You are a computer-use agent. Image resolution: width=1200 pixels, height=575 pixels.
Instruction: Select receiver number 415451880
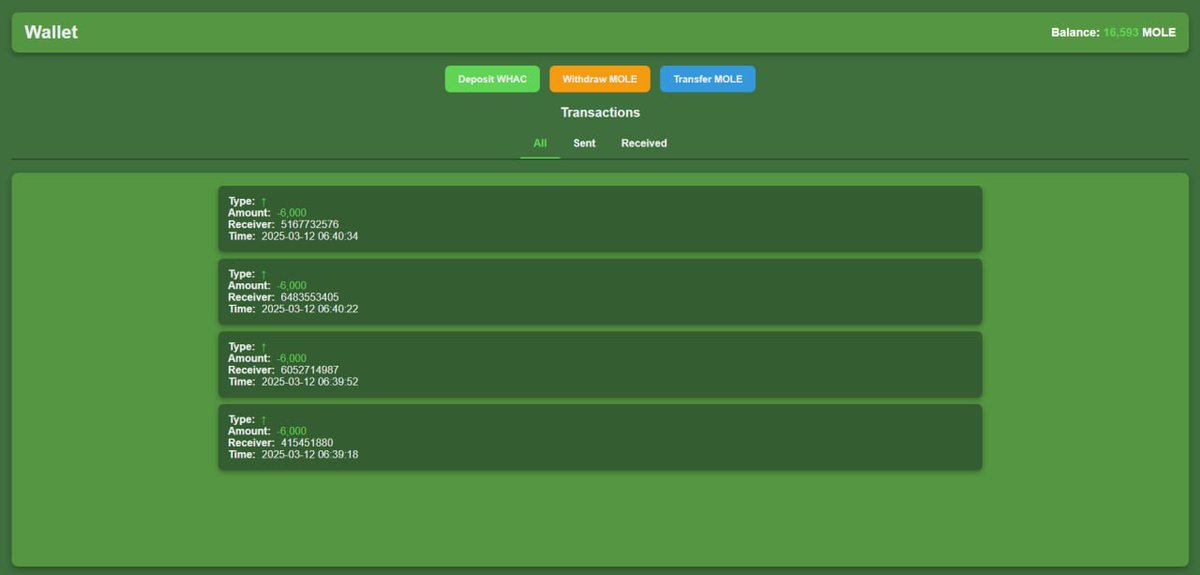pyautogui.click(x=307, y=443)
